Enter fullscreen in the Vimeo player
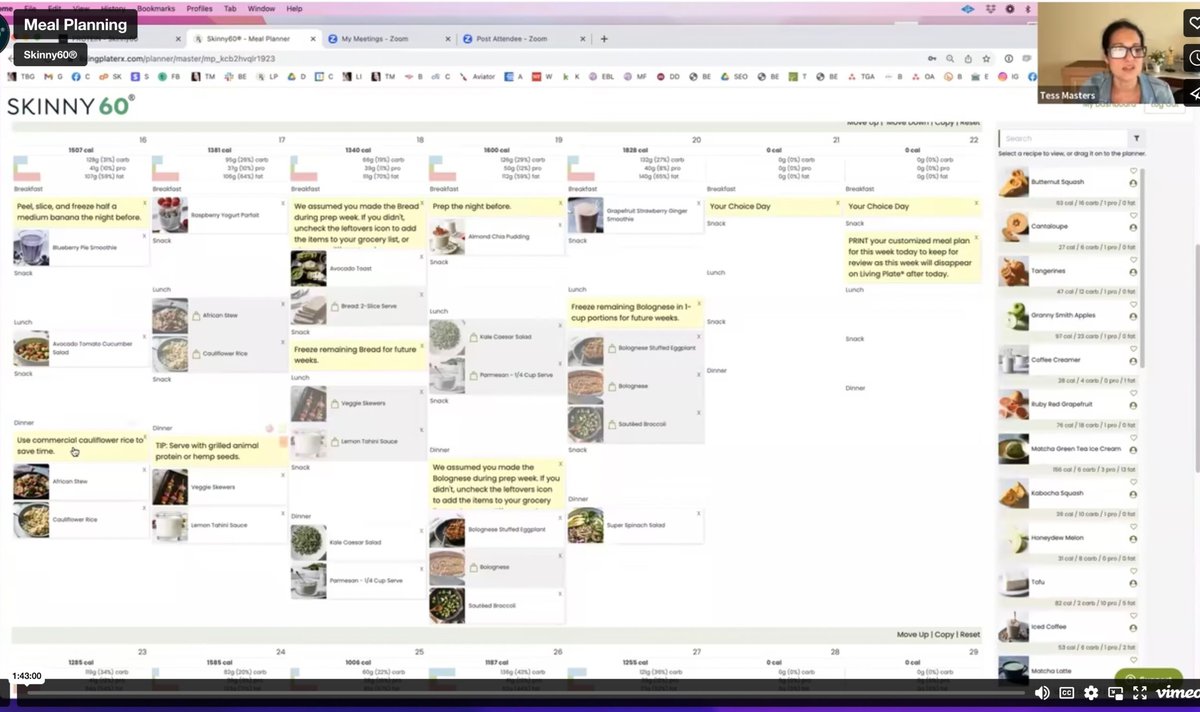The width and height of the screenshot is (1200, 712). 1139,693
